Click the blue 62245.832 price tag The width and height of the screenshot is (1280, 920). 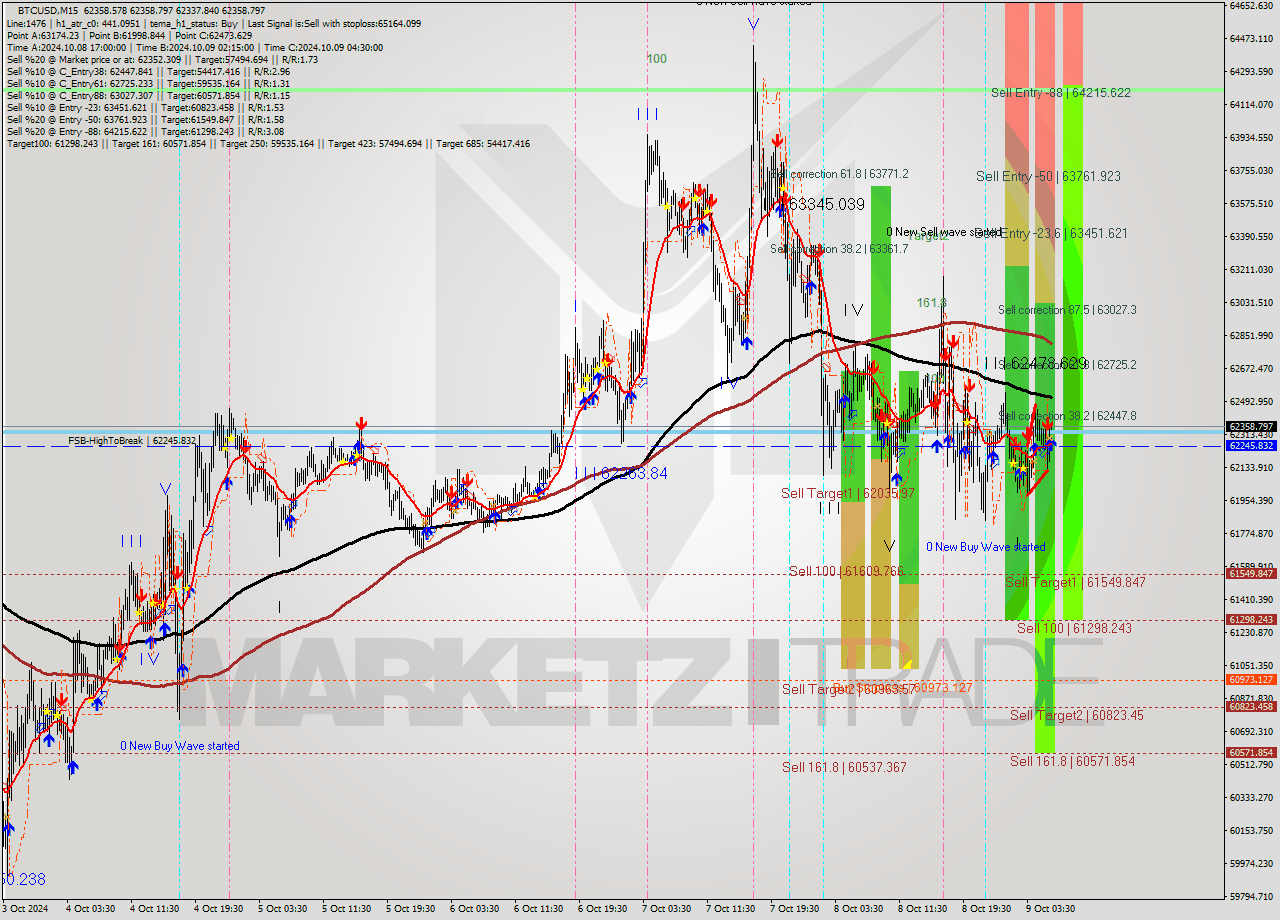(1251, 446)
